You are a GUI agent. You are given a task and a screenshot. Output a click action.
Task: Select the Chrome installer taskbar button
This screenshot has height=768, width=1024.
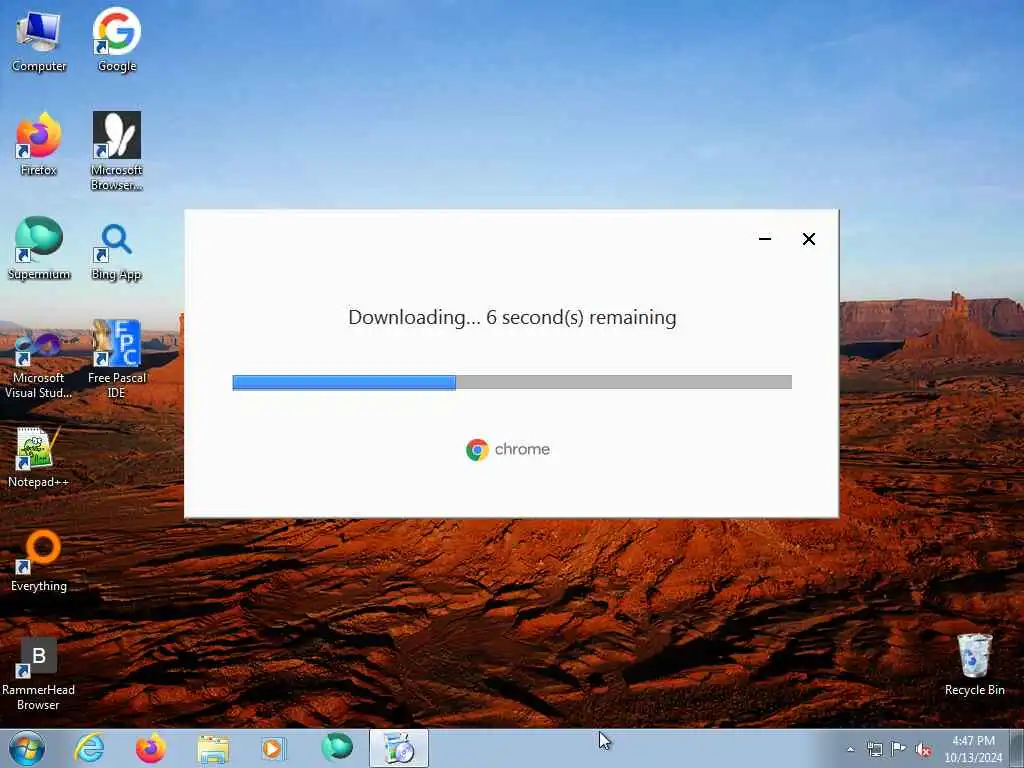399,748
